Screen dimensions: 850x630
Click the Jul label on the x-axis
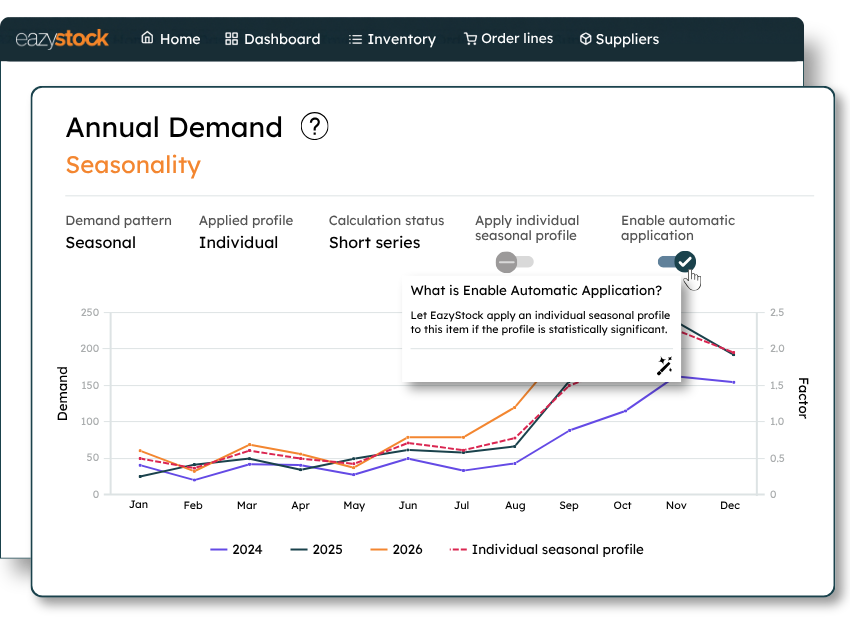[461, 505]
